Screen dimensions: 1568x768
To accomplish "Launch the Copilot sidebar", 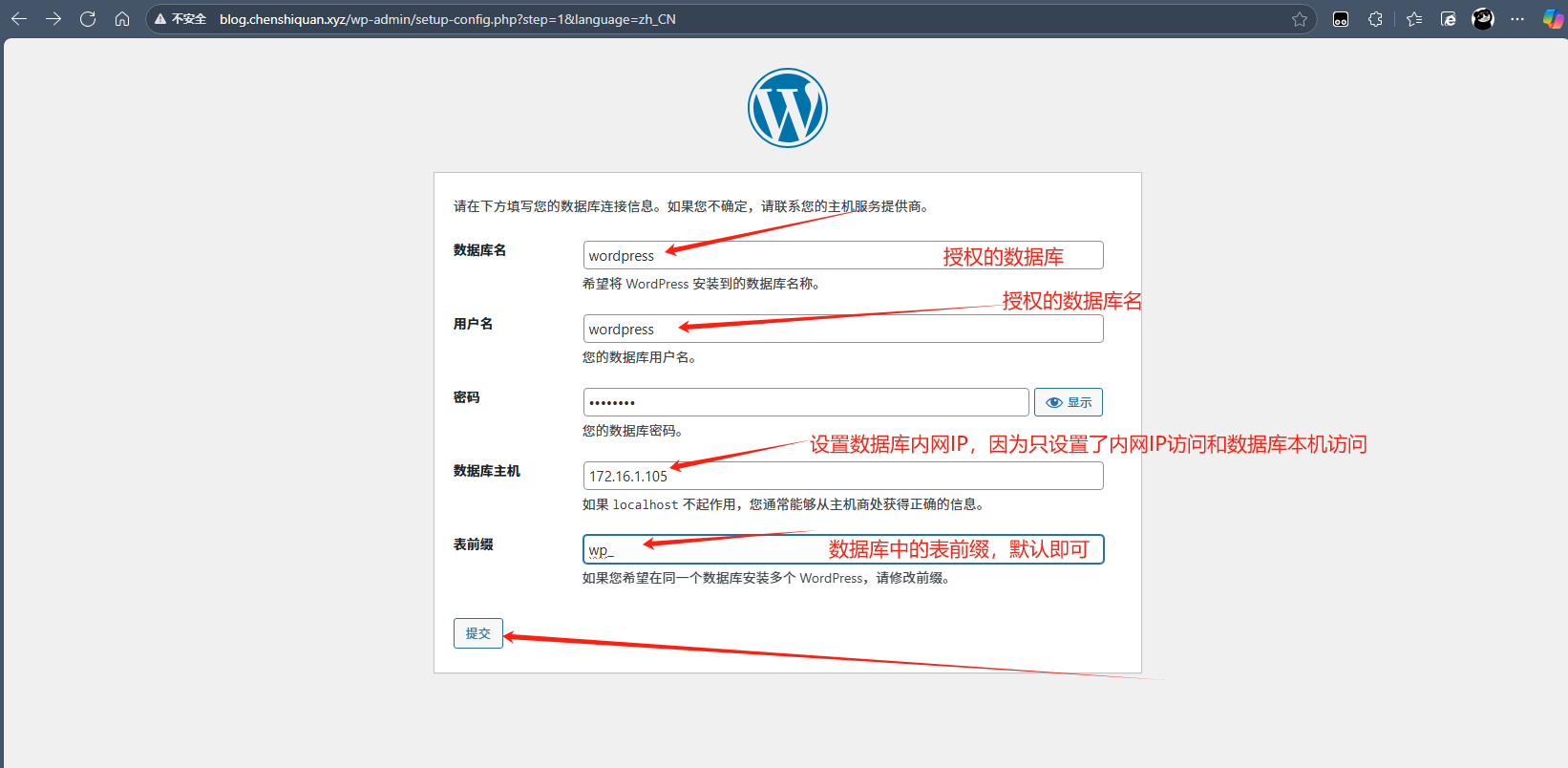I will (x=1553, y=19).
